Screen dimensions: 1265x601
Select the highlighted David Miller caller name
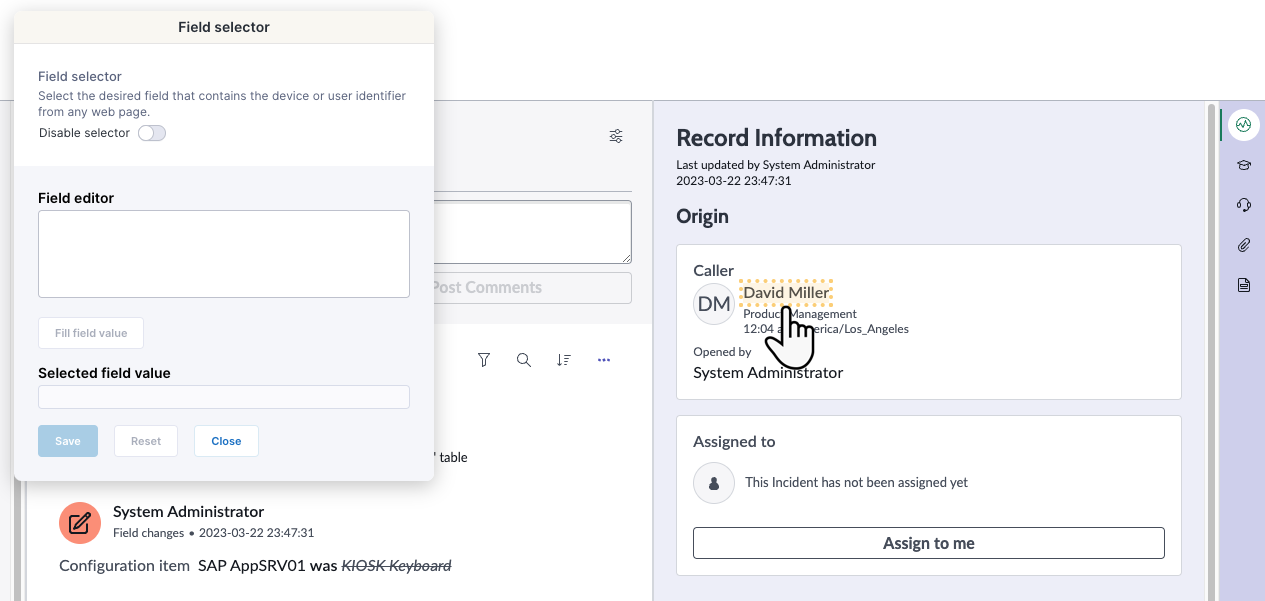[786, 293]
